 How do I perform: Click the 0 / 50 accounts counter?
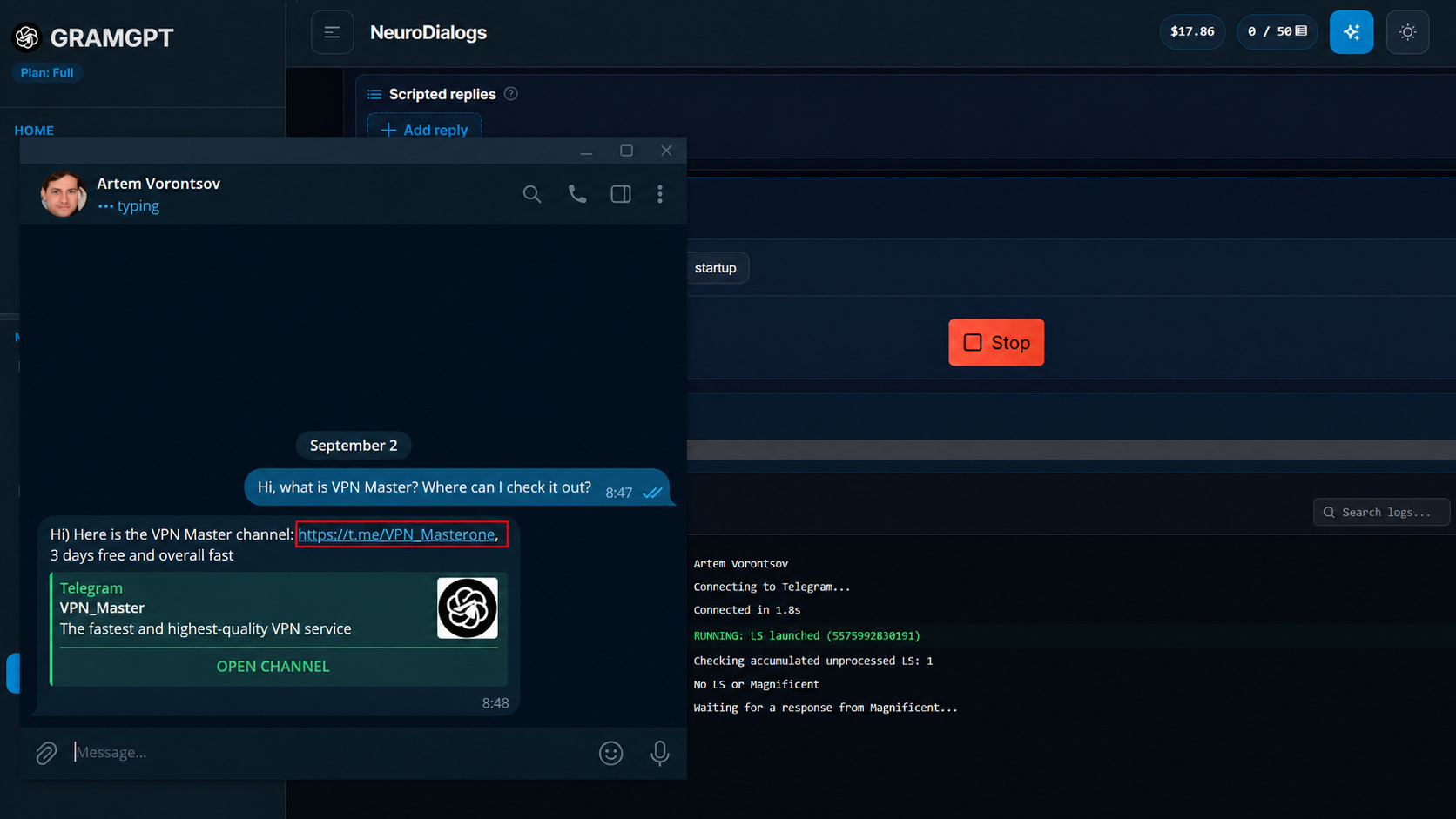pos(1277,31)
